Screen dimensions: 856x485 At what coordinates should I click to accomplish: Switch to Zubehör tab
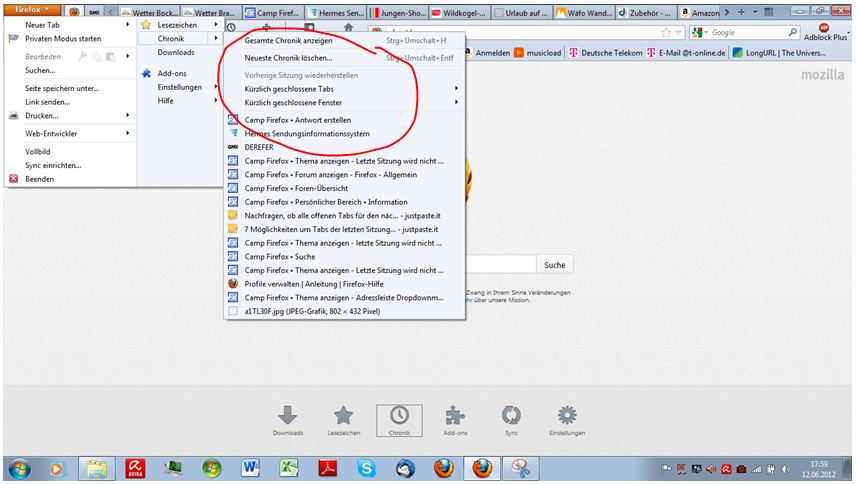[x=646, y=12]
